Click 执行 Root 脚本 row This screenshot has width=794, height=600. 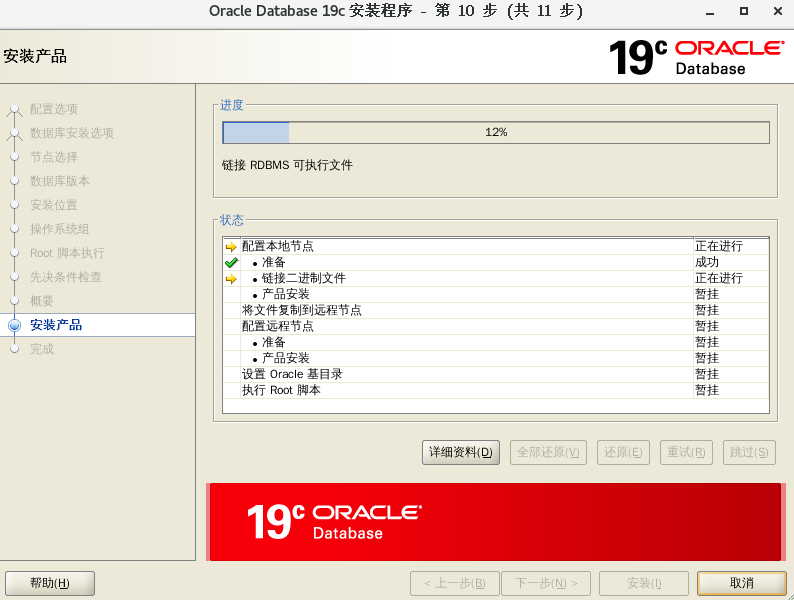(x=496, y=390)
